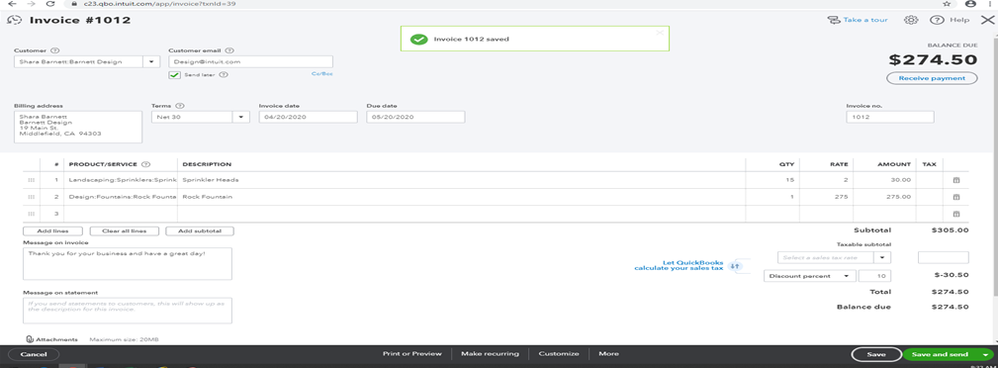Image resolution: width=998 pixels, height=368 pixels.
Task: Select the Rock Fountain description cell
Action: pyautogui.click(x=461, y=197)
